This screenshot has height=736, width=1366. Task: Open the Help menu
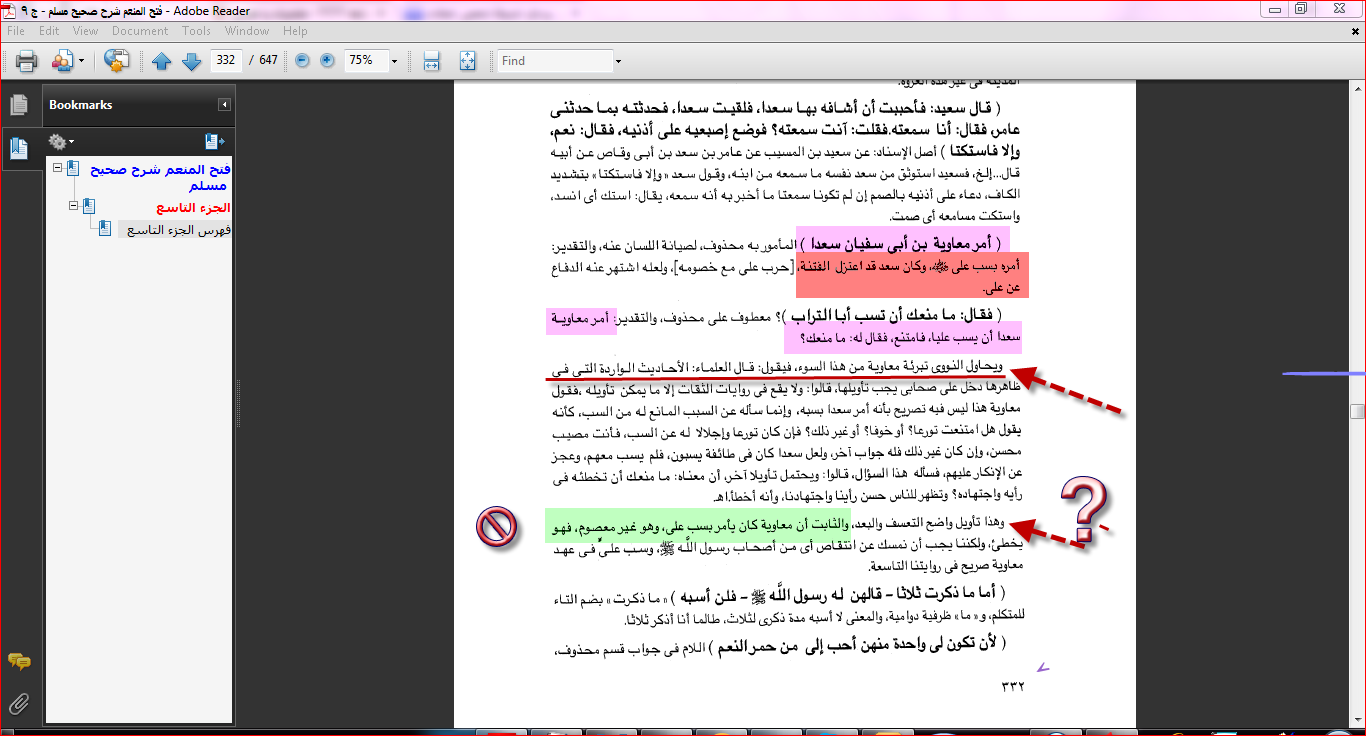point(295,31)
